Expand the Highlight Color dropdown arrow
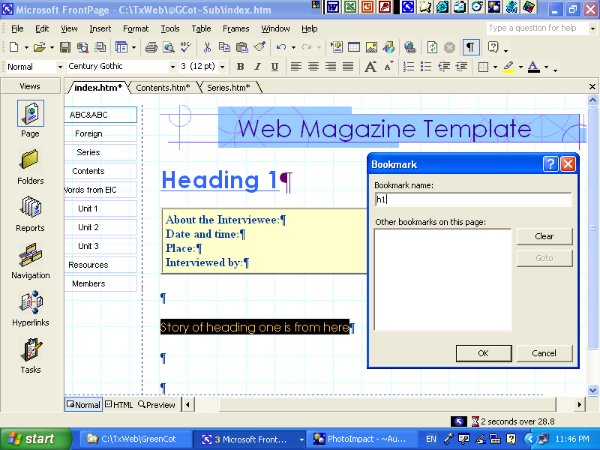 [x=521, y=67]
